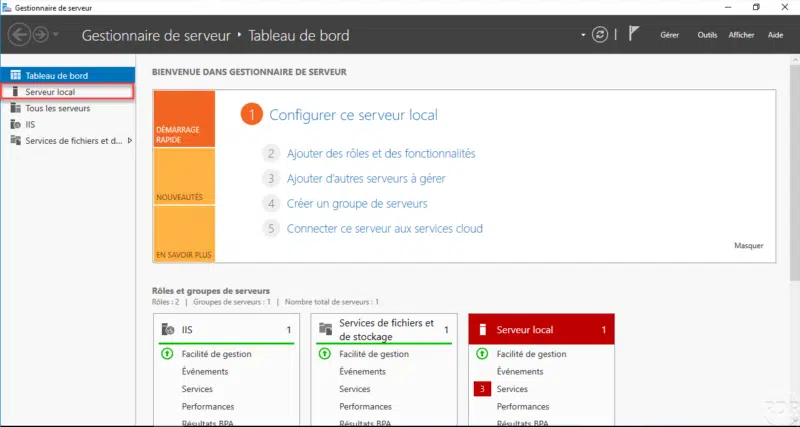
Task: Select the En savoir plus tile
Action: [184, 234]
